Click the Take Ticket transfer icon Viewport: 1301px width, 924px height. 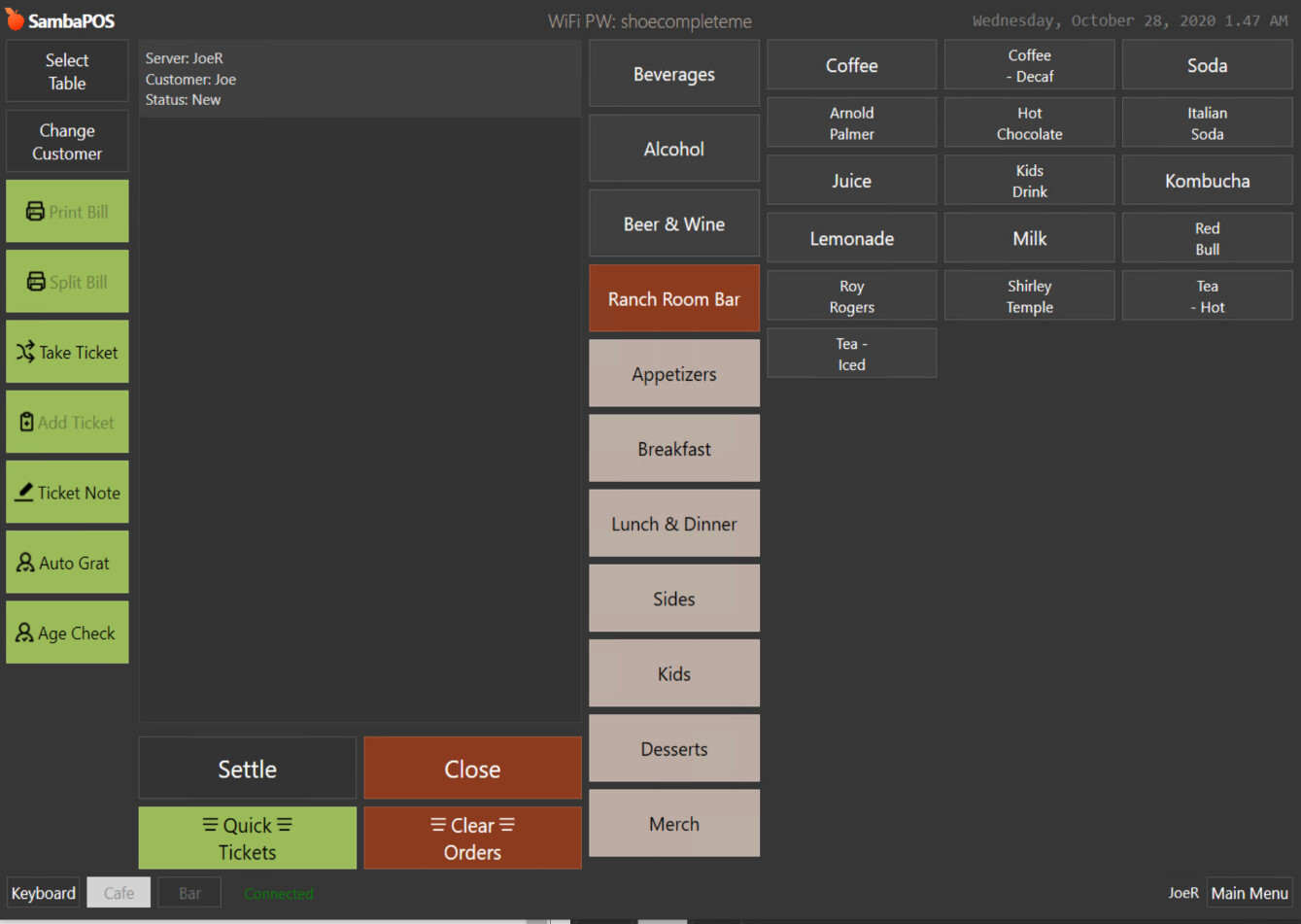pos(27,351)
